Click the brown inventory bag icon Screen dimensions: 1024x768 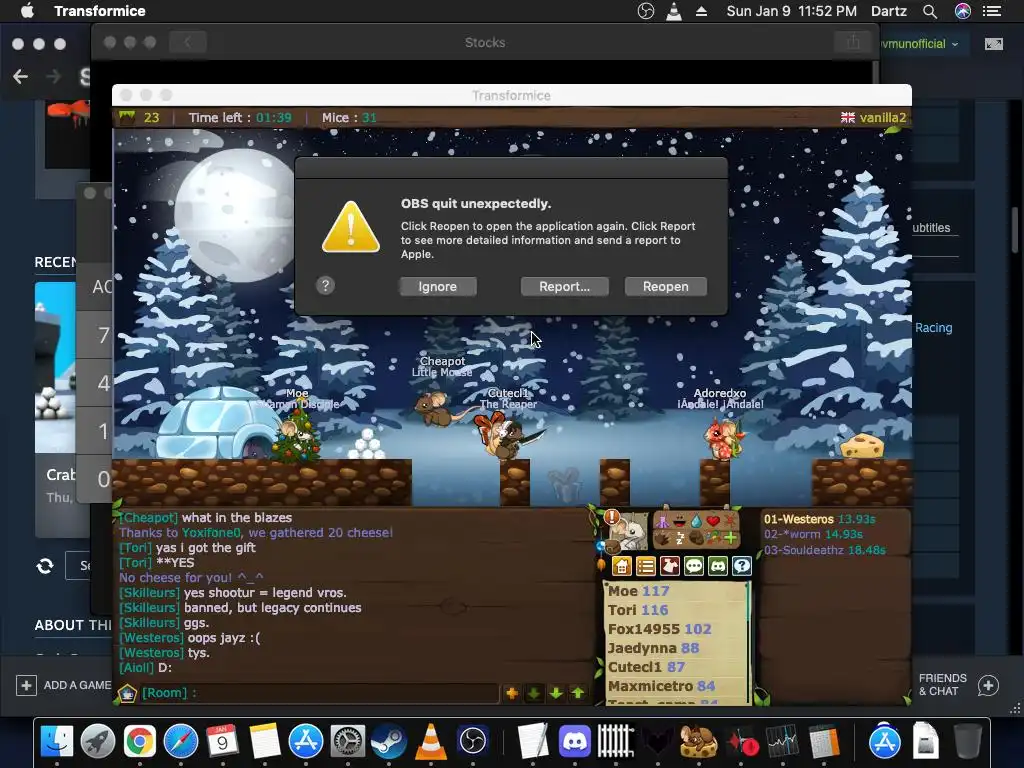pyautogui.click(x=613, y=547)
